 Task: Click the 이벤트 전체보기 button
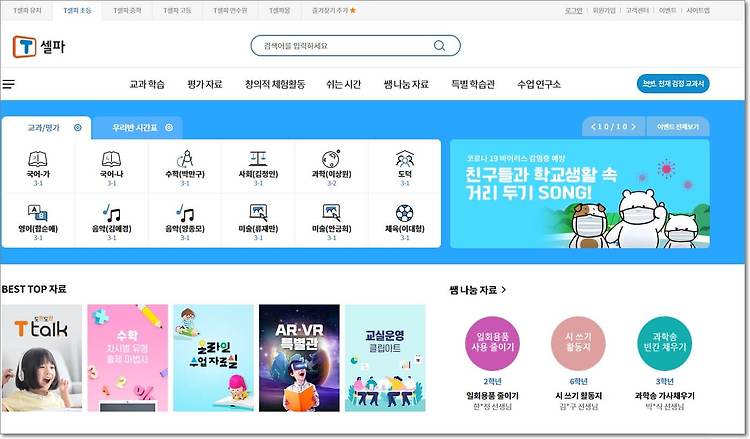point(678,127)
